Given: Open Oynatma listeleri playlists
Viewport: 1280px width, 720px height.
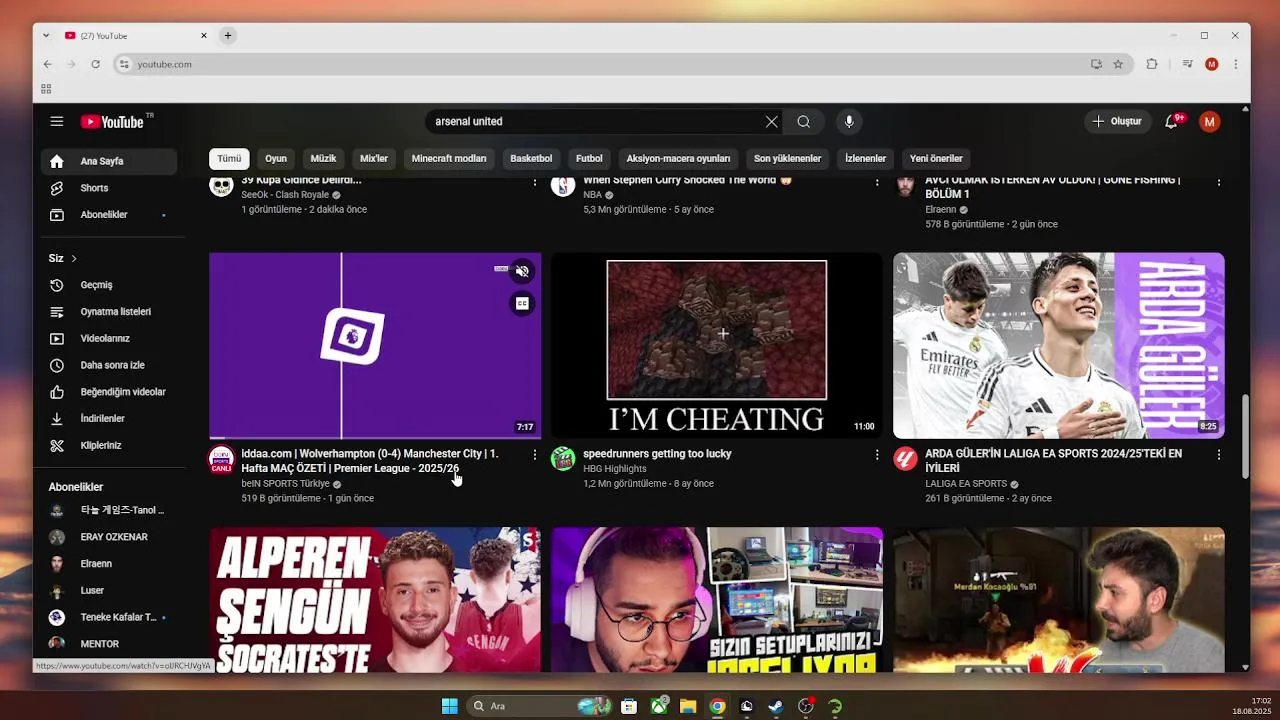Looking at the screenshot, I should click(109, 312).
